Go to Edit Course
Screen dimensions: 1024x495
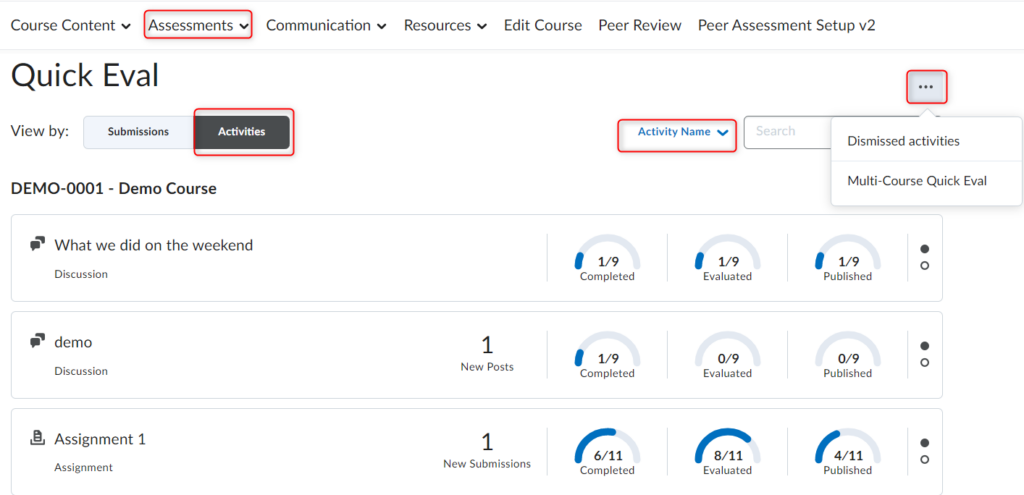pyautogui.click(x=542, y=25)
